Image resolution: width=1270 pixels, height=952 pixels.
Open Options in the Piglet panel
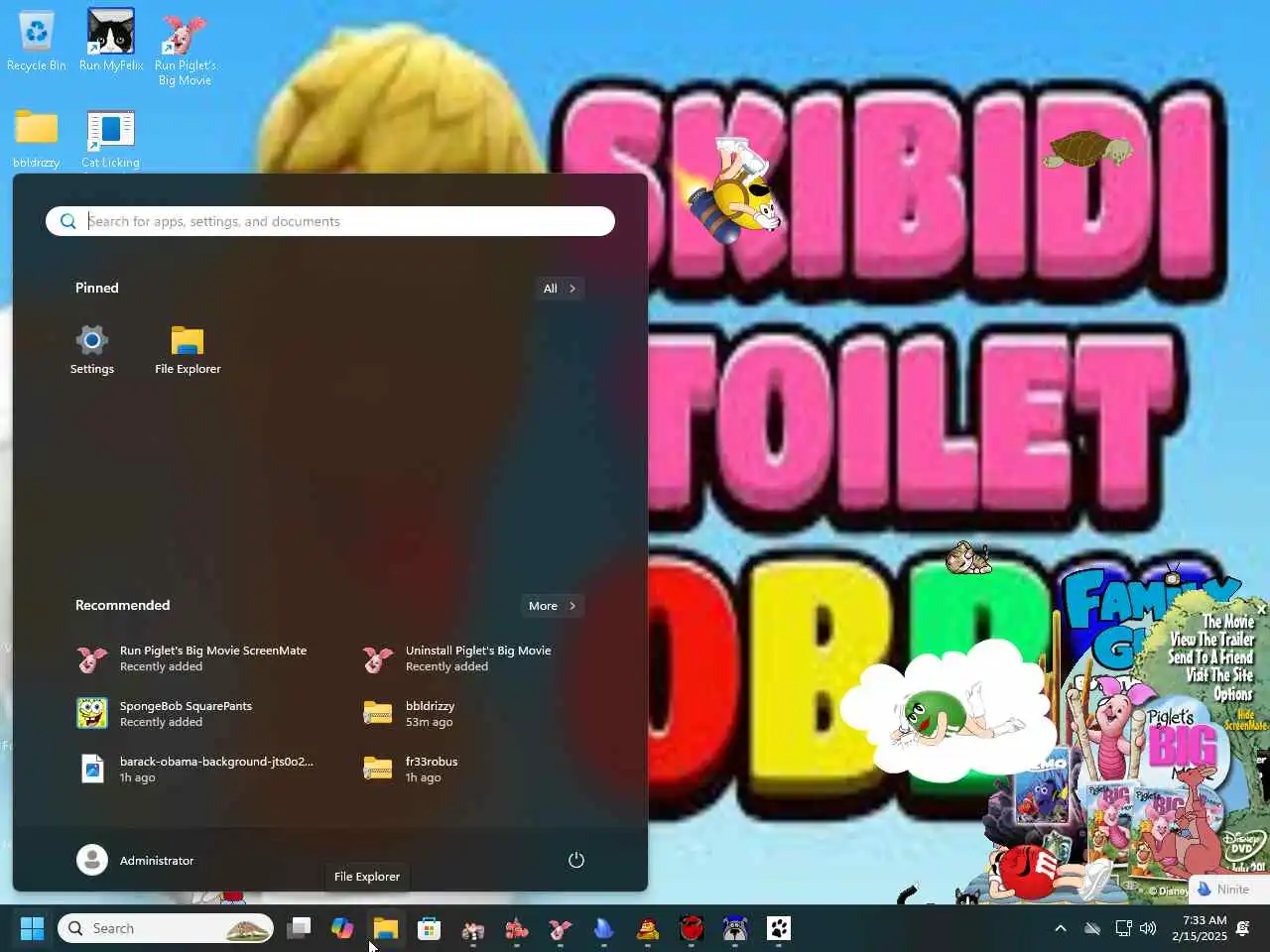coord(1233,693)
